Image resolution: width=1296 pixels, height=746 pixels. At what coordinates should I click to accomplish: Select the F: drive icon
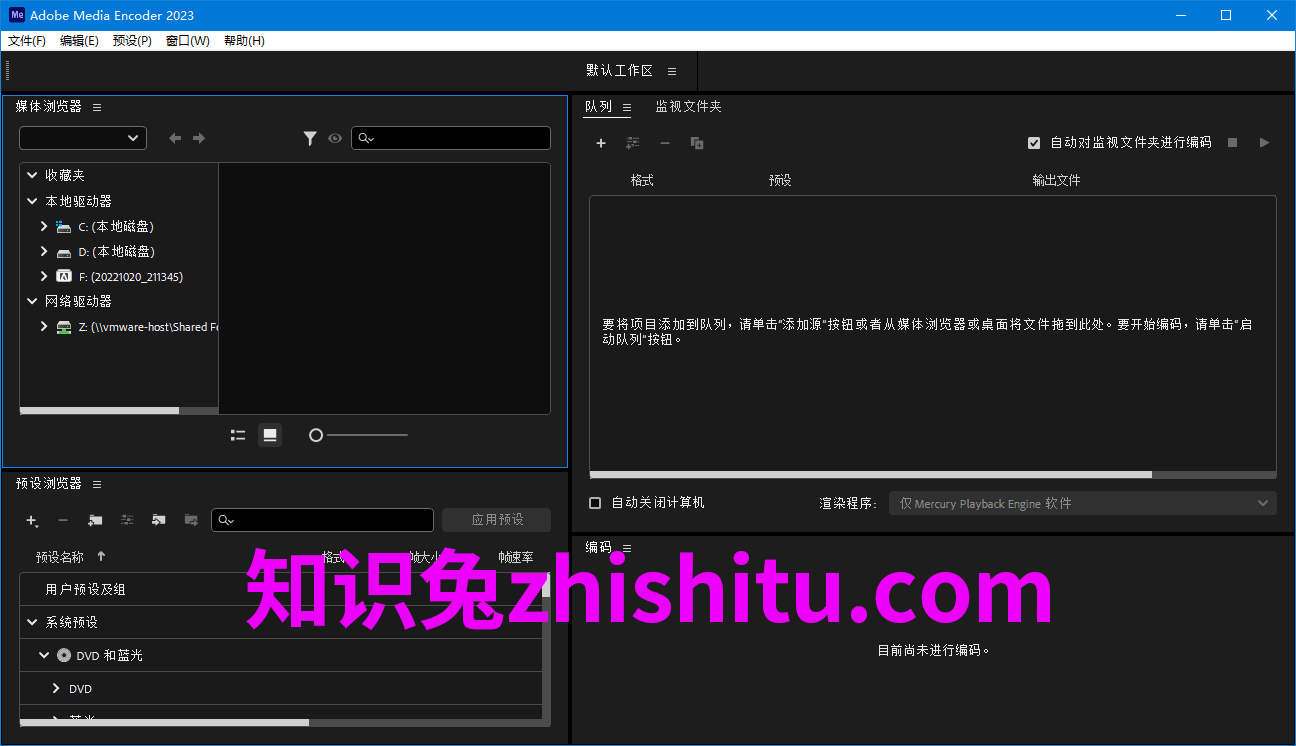(x=64, y=277)
